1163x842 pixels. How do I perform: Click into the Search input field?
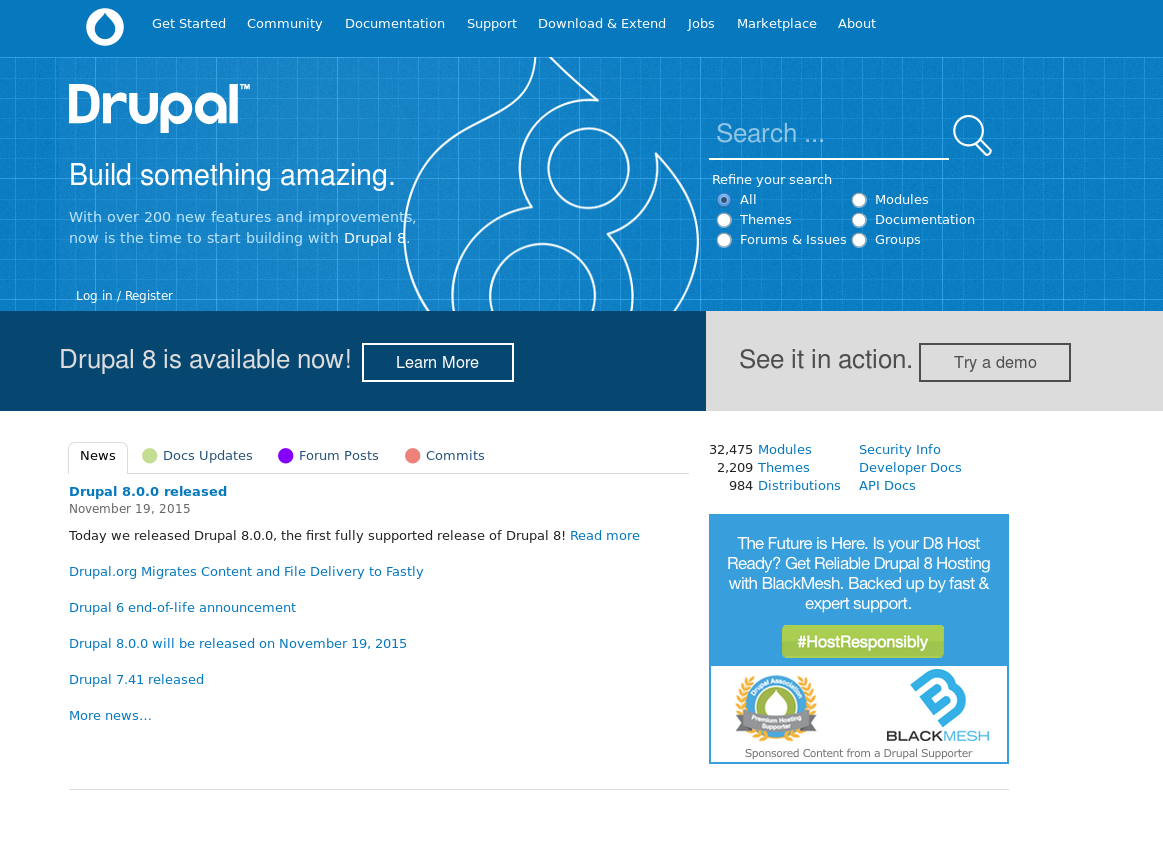click(x=828, y=134)
